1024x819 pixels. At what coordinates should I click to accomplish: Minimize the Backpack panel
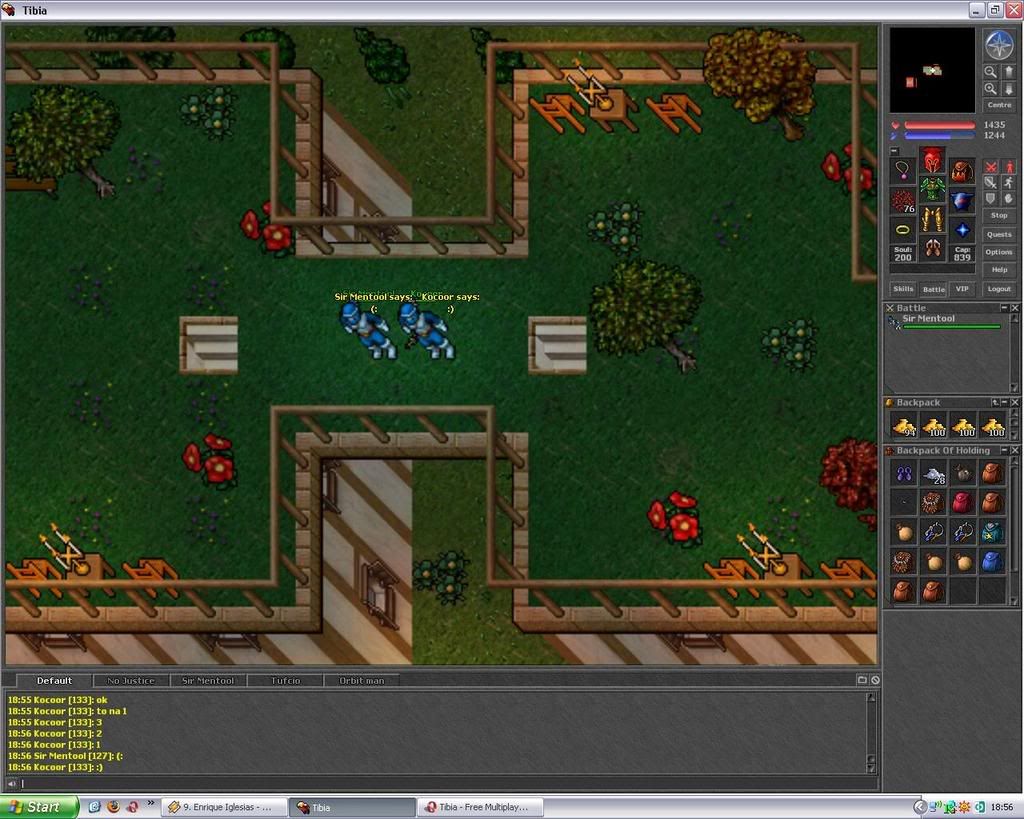point(1004,402)
